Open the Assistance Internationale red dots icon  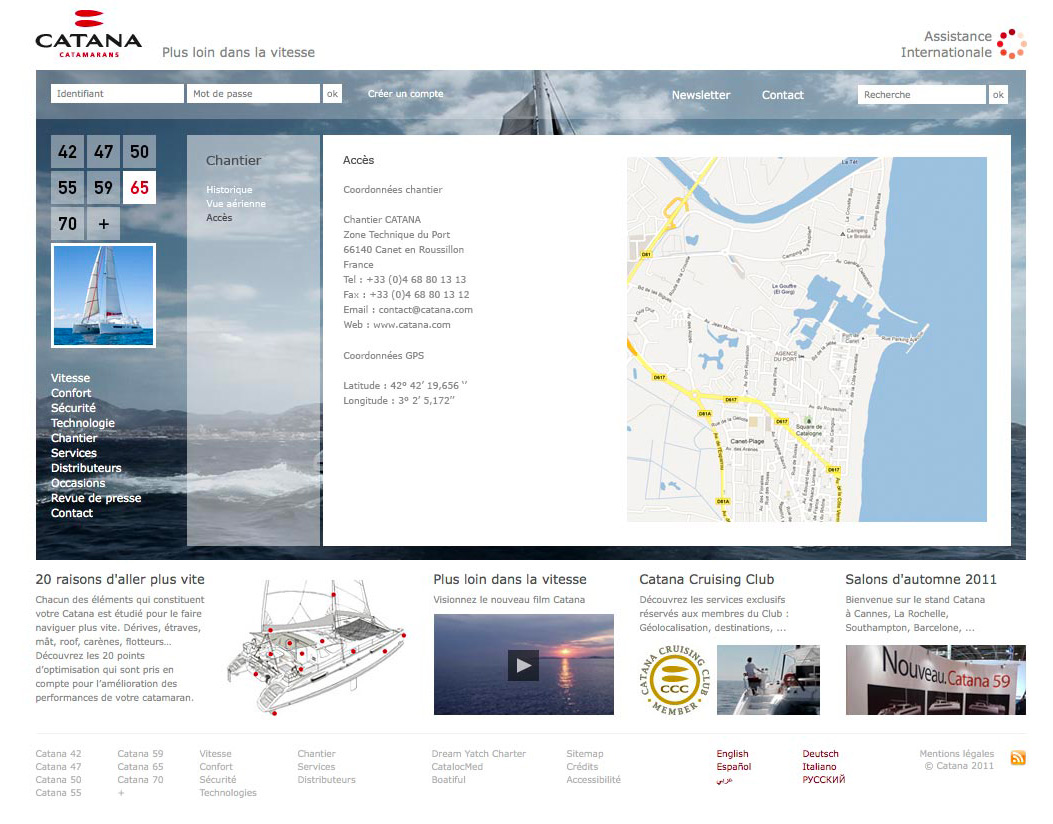(x=1011, y=44)
